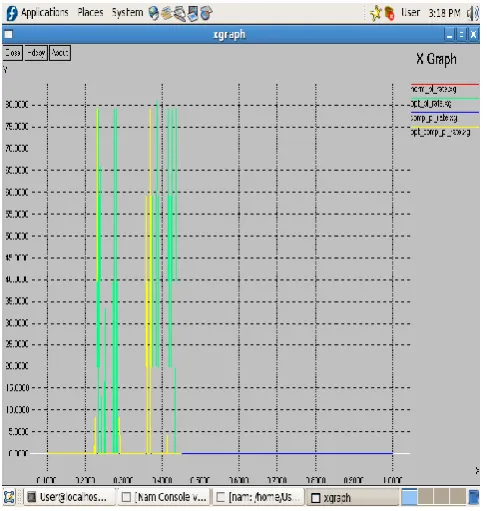This screenshot has height=511, width=487.
Task: Open the Trash icon in bottom panel
Action: click(473, 497)
